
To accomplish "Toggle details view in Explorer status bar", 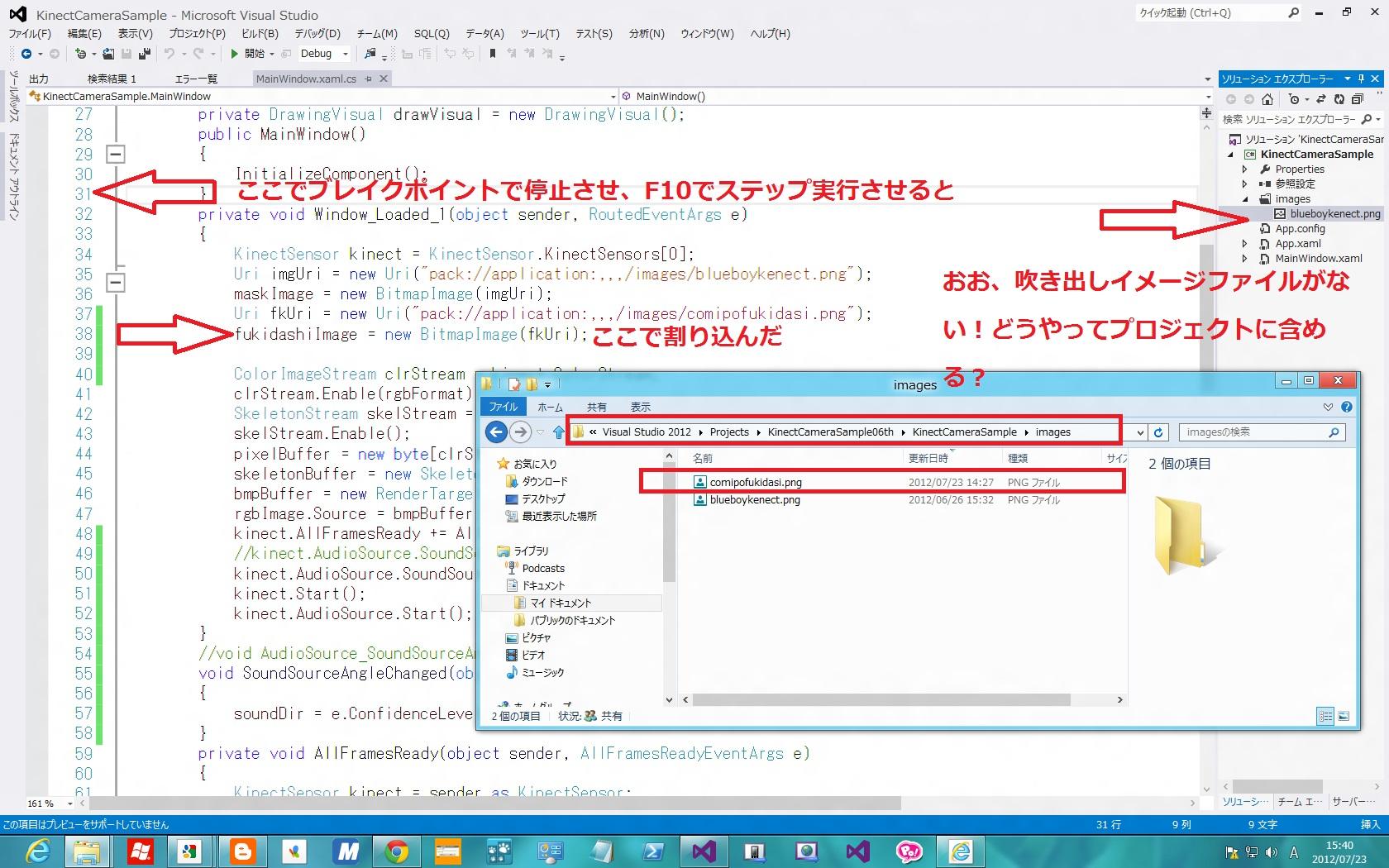I will point(1325,717).
